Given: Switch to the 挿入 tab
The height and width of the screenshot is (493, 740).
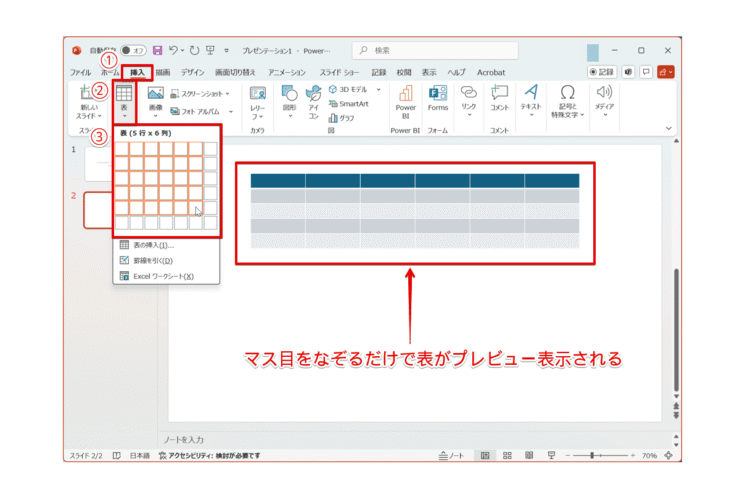Looking at the screenshot, I should tap(137, 72).
